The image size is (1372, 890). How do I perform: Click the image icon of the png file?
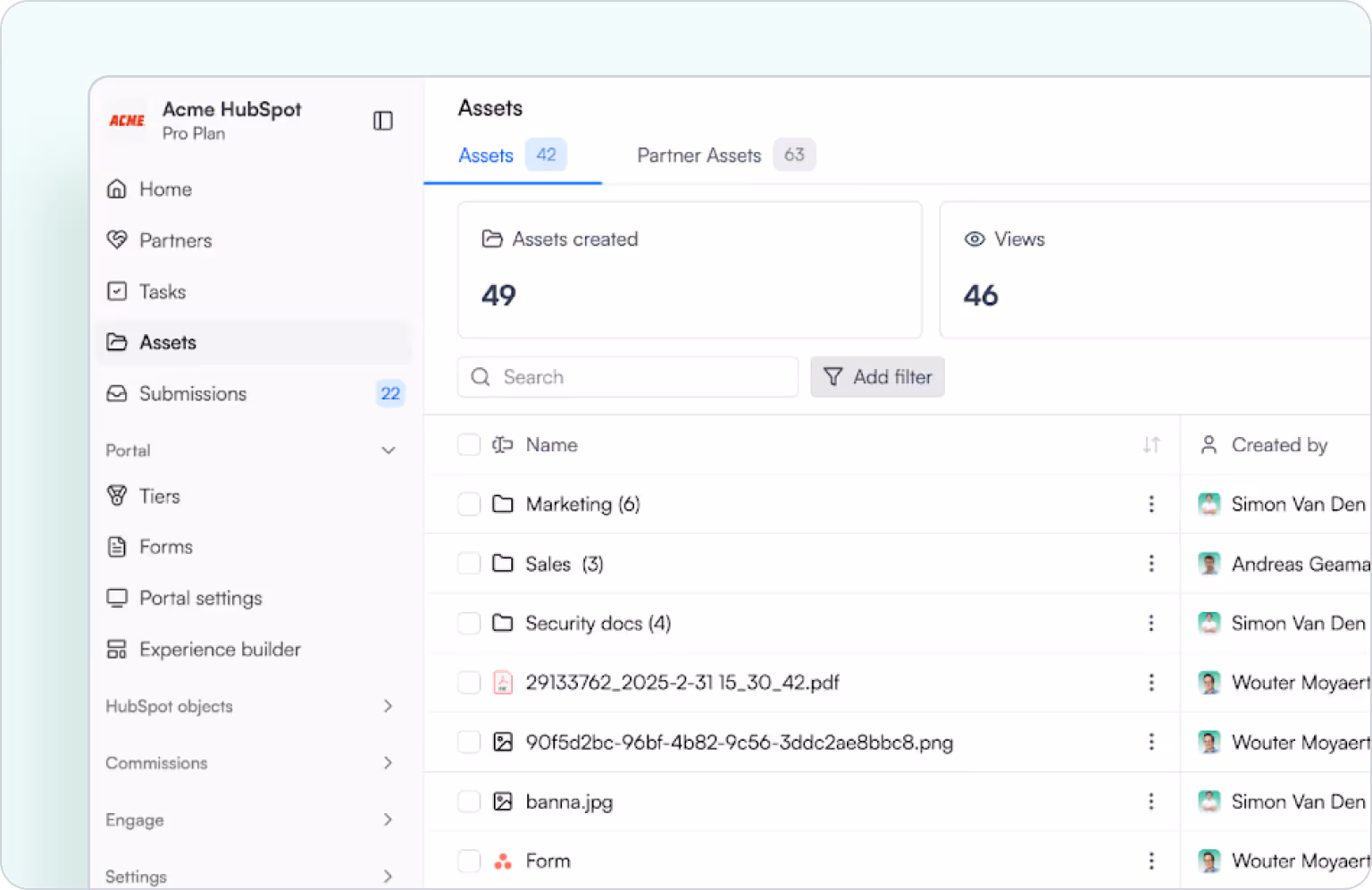(x=503, y=742)
